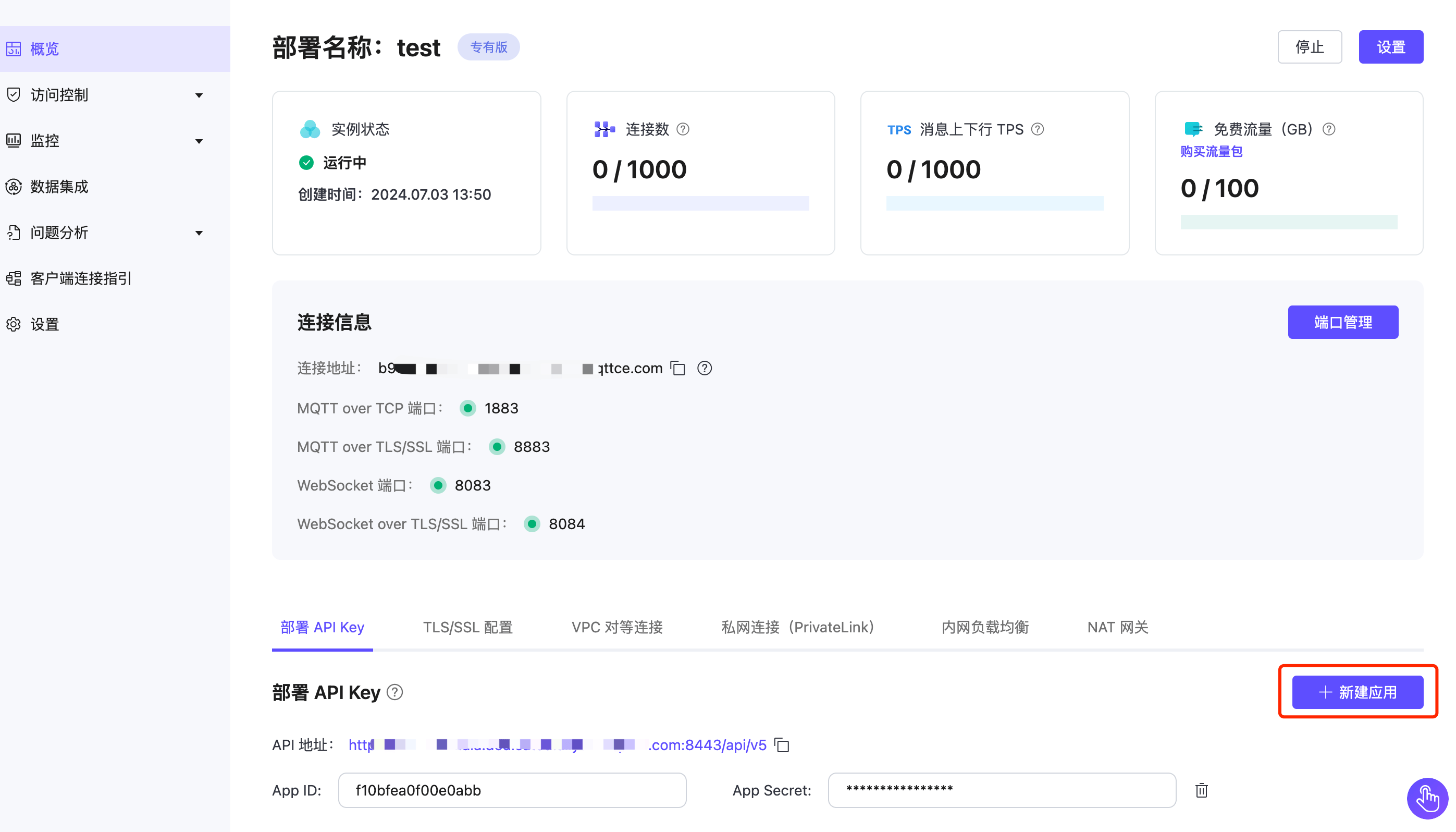Open help icon beside 免费流量 (GB)

tap(1329, 129)
